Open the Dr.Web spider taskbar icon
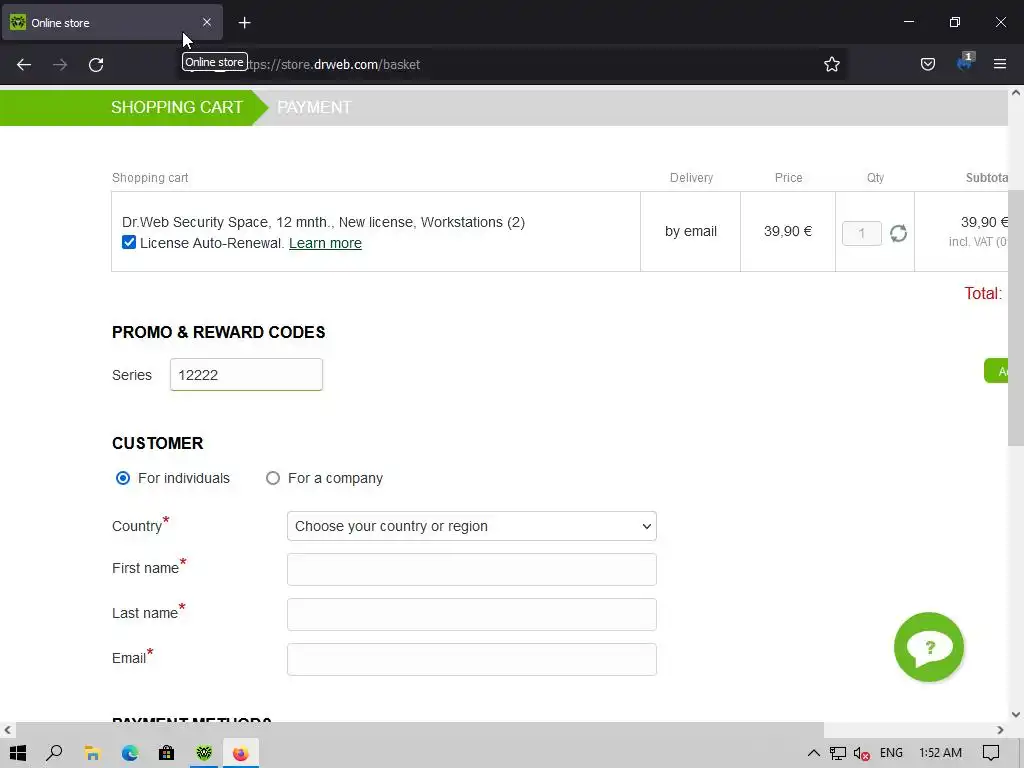Screen dimensions: 1024x768 coord(204,753)
